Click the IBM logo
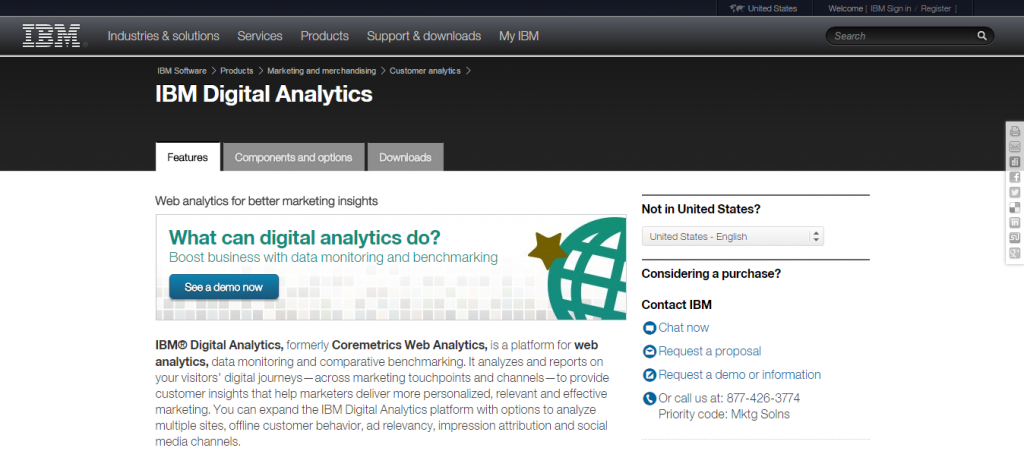Image resolution: width=1024 pixels, height=451 pixels. click(x=52, y=36)
